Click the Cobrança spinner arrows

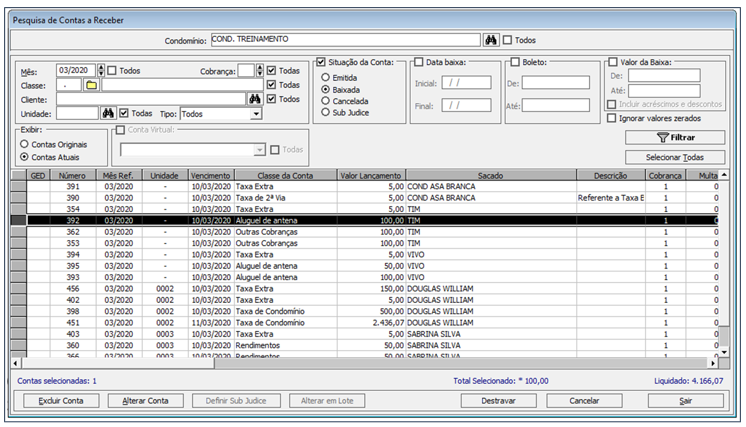(259, 71)
